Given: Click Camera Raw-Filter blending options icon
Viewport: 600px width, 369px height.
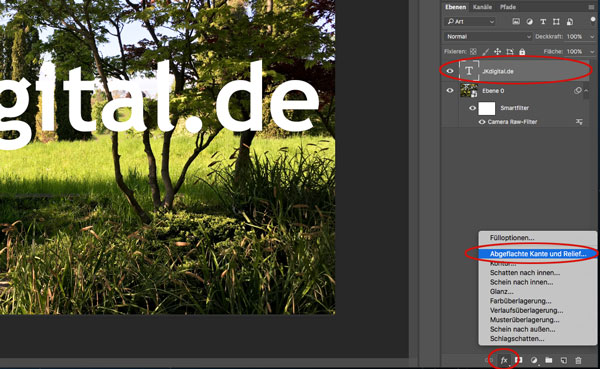Looking at the screenshot, I should [579, 122].
